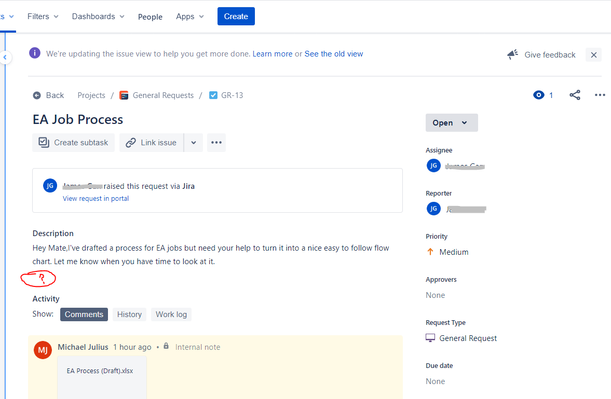Image resolution: width=611 pixels, height=399 pixels.
Task: Click the Give feedback megaphone icon
Action: [512, 55]
